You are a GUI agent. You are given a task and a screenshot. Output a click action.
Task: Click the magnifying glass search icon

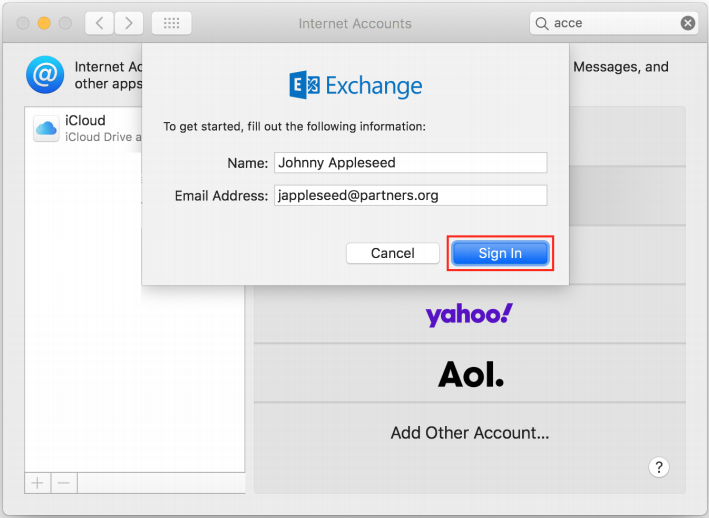542,23
